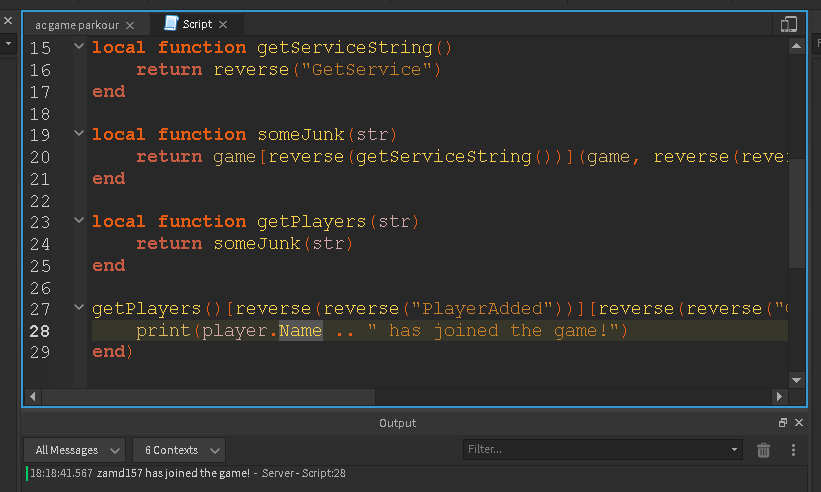Open the 6 Contexts dropdown
The width and height of the screenshot is (821, 492).
coord(179,450)
